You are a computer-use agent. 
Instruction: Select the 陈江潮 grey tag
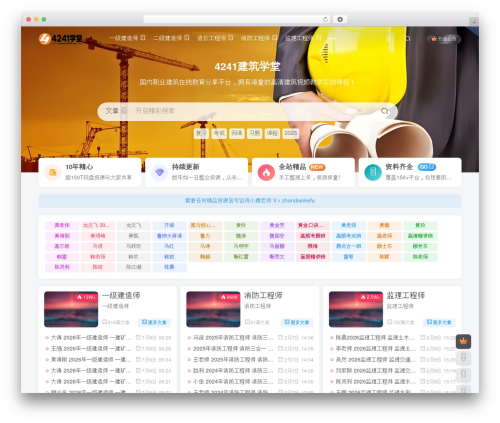tap(134, 267)
